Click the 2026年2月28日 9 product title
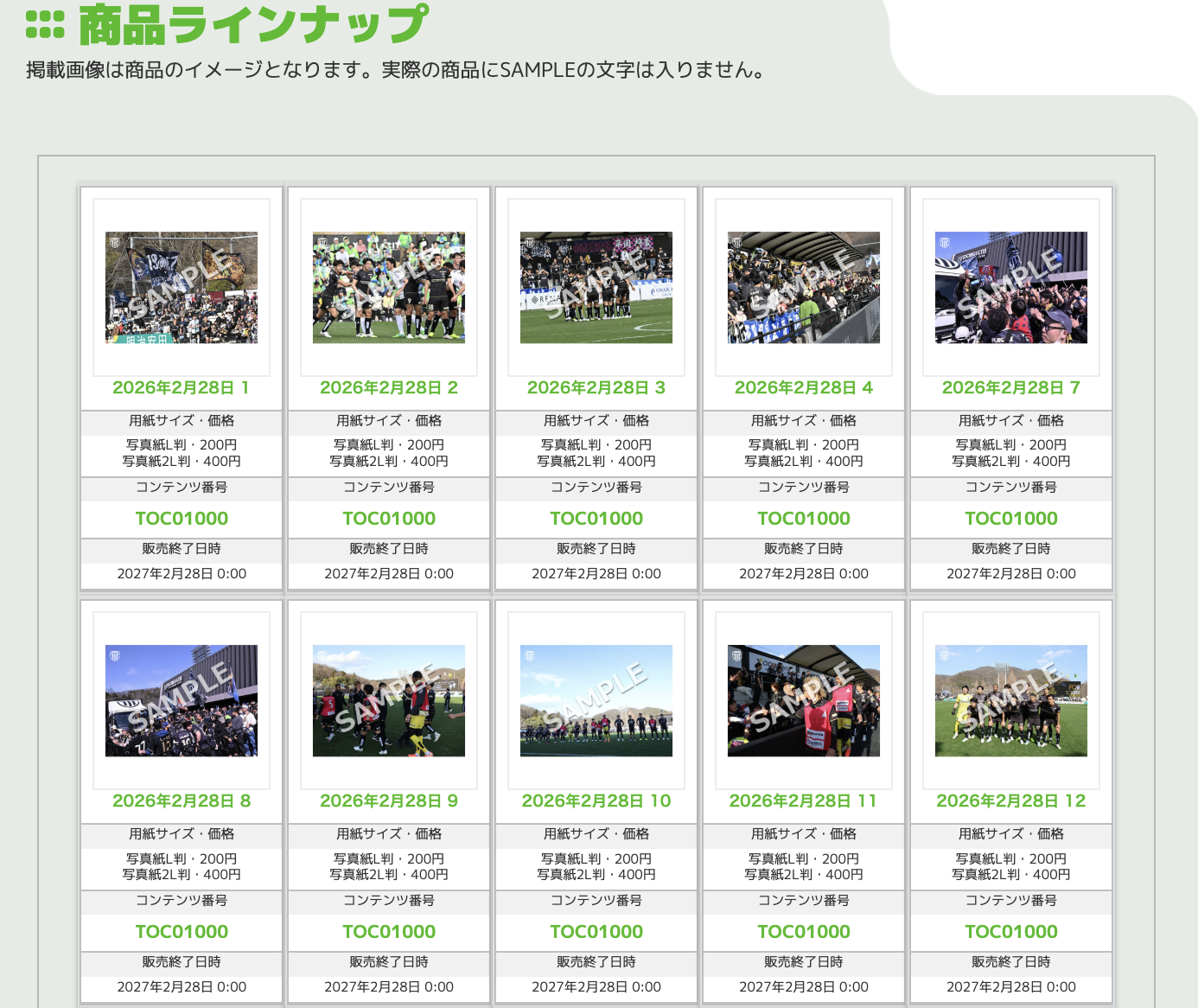The width and height of the screenshot is (1198, 1008). [x=389, y=801]
